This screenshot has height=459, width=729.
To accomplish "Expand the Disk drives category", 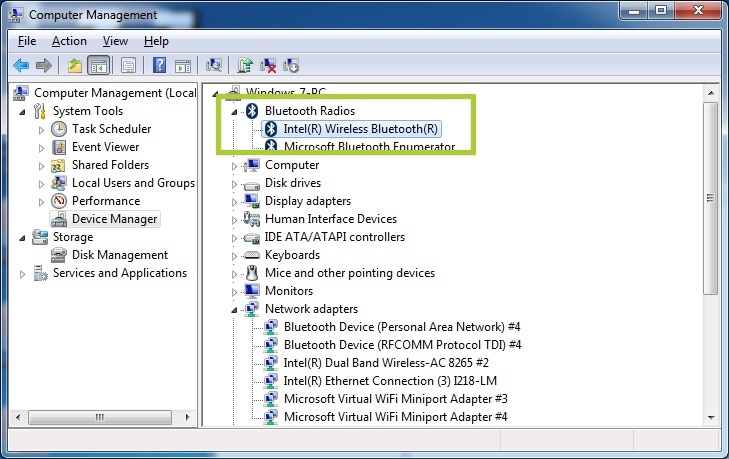I will point(234,184).
